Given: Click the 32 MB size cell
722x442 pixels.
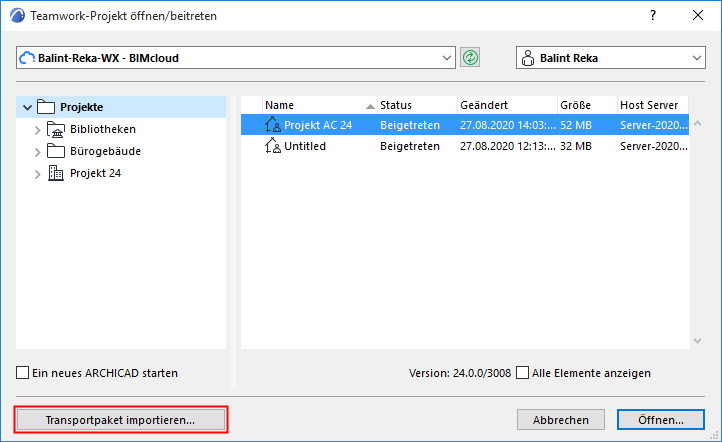Looking at the screenshot, I should point(576,146).
